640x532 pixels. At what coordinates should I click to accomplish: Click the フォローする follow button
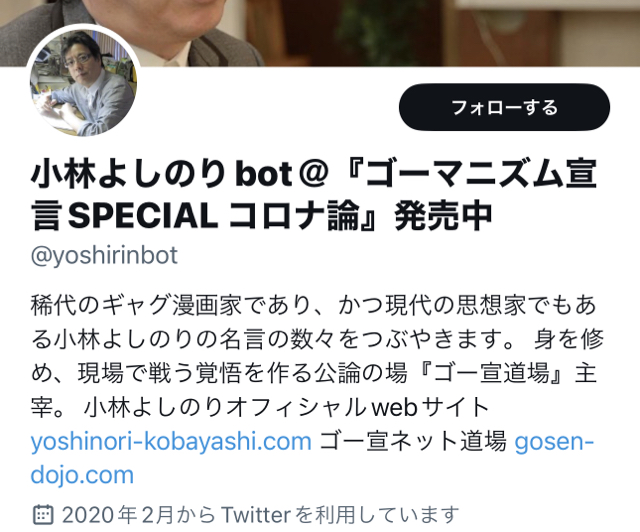pyautogui.click(x=504, y=107)
